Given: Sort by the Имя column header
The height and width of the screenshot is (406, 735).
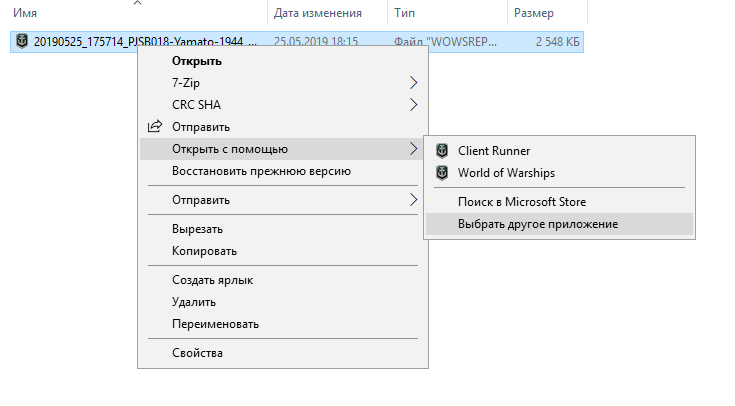Looking at the screenshot, I should pos(25,13).
